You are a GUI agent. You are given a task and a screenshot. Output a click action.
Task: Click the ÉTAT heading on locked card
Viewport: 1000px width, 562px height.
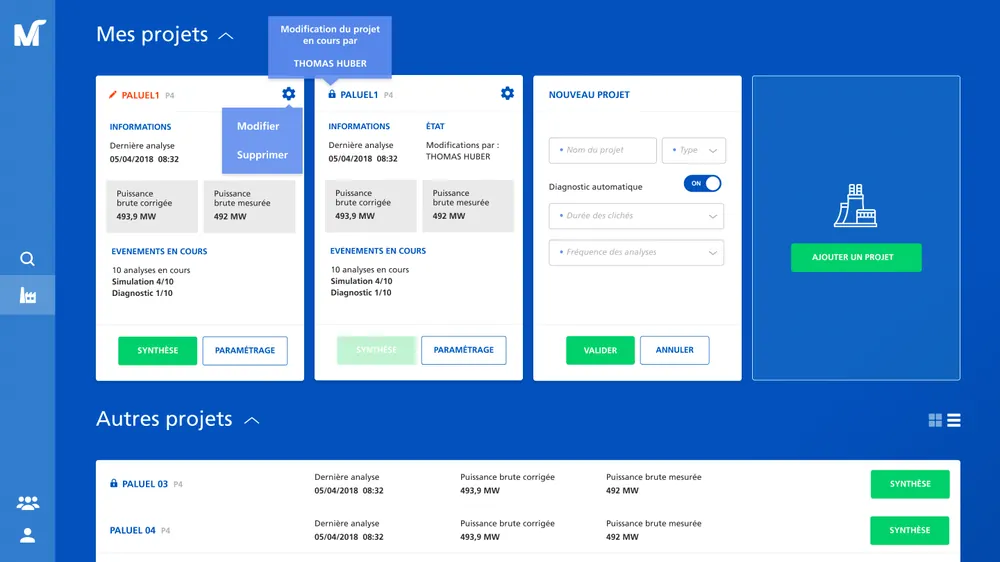(436, 126)
